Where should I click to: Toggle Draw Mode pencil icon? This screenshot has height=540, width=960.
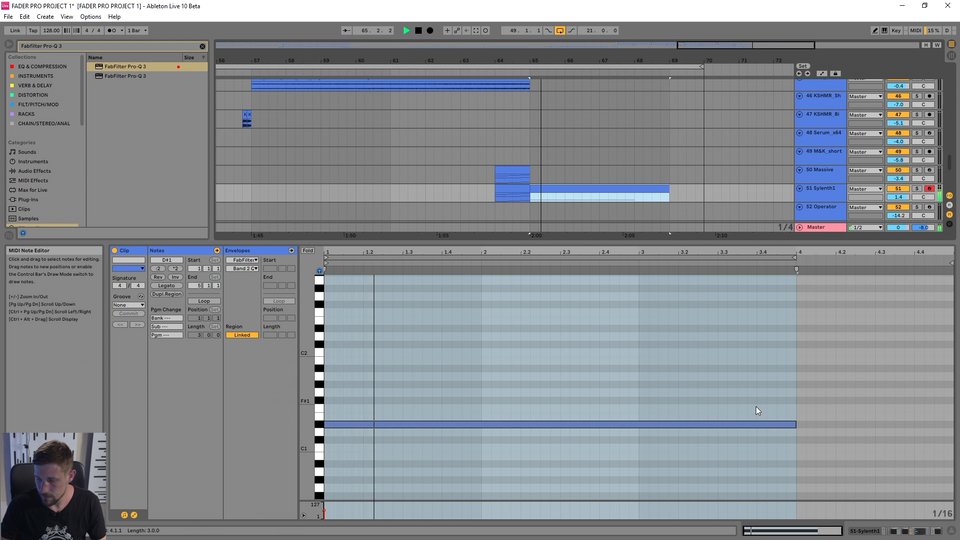875,30
